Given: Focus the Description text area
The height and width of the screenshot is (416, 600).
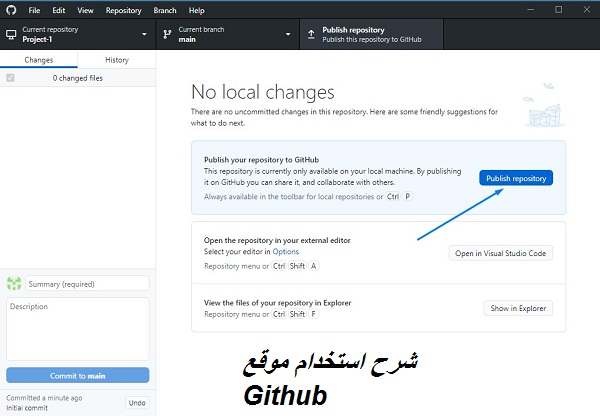Looking at the screenshot, I should 78,329.
